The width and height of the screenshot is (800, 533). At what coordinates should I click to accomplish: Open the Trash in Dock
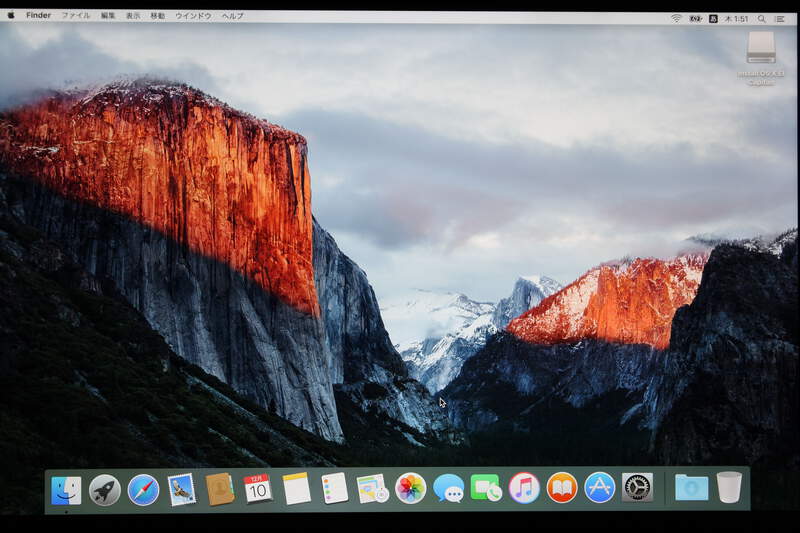pyautogui.click(x=729, y=488)
